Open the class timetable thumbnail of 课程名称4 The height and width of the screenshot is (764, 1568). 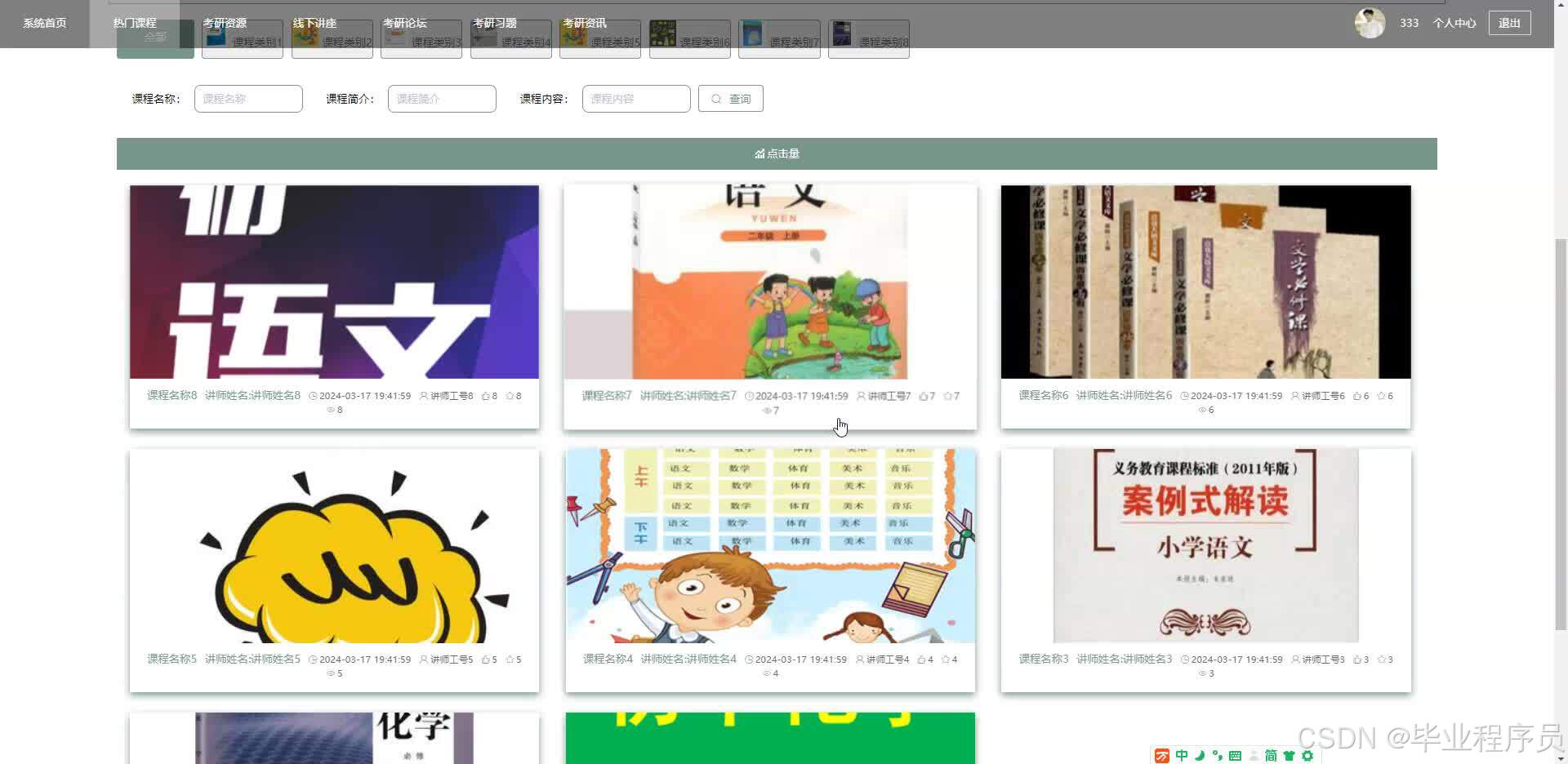[770, 545]
